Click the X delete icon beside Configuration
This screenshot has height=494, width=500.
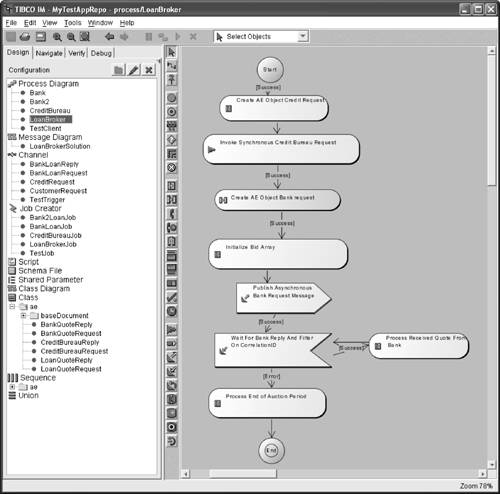tap(149, 70)
